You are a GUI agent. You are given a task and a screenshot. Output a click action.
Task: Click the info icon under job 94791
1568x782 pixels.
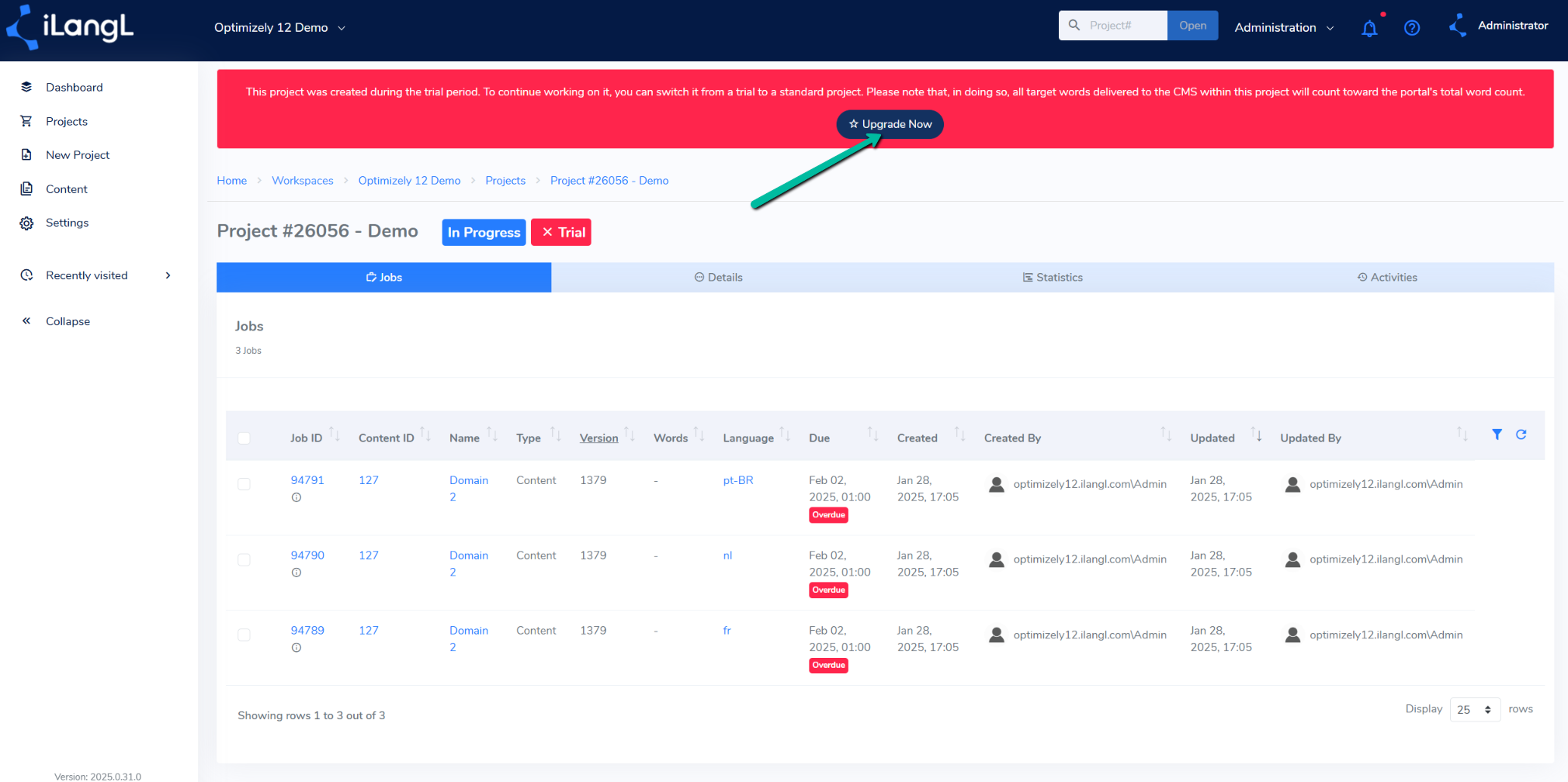click(297, 498)
